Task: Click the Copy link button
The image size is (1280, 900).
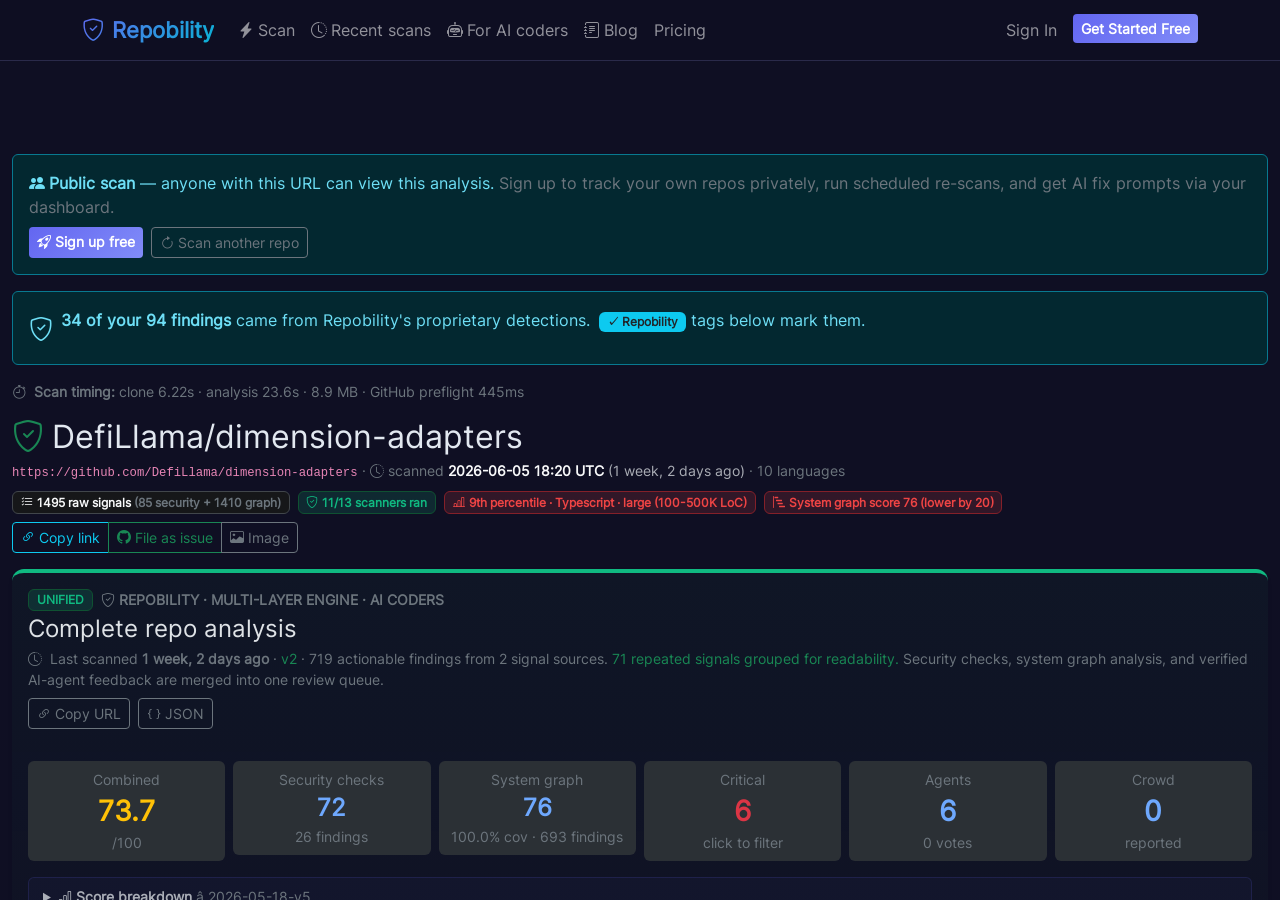Action: tap(60, 538)
